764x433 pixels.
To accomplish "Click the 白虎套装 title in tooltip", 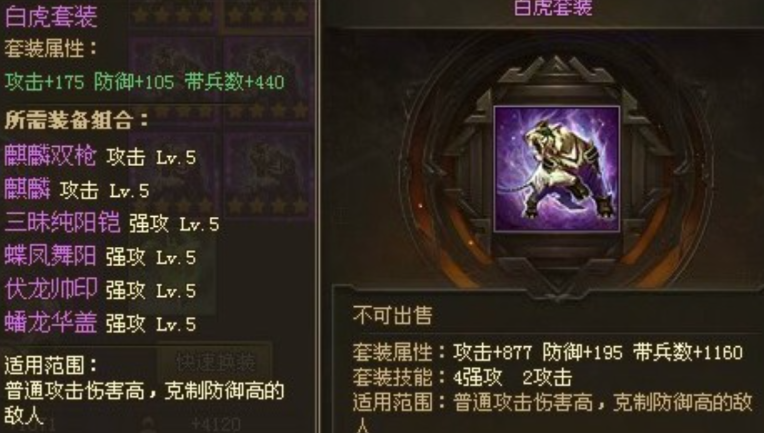I will (51, 16).
